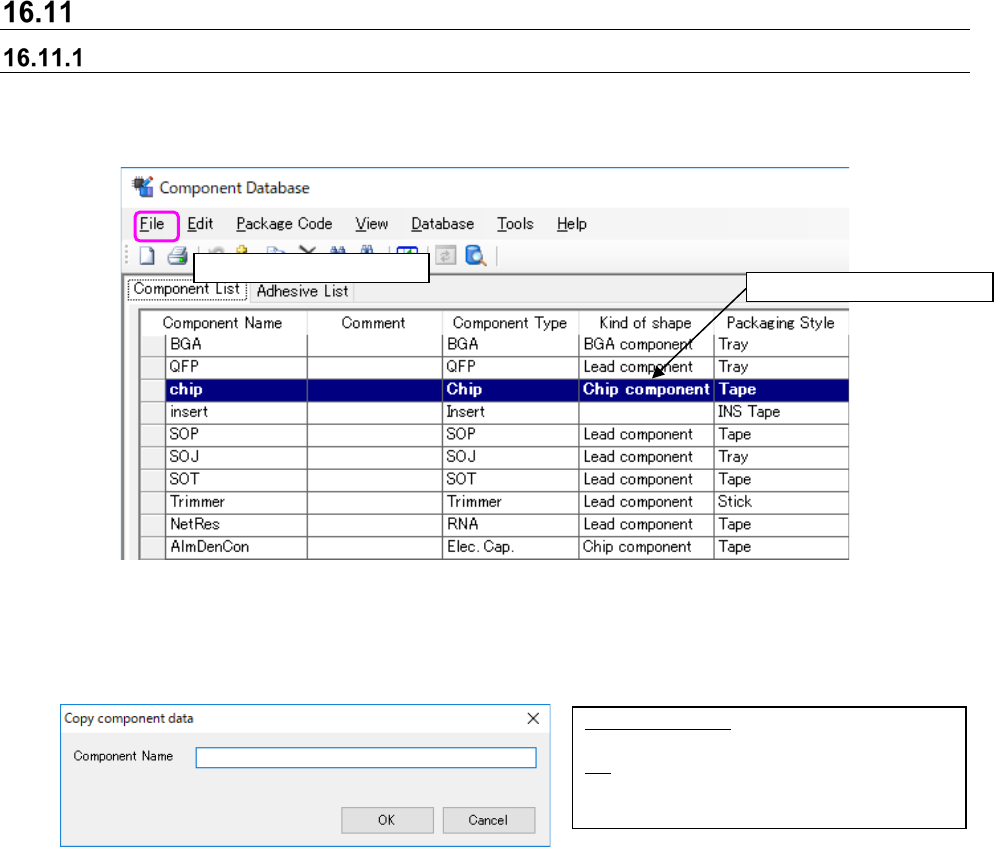The image size is (994, 847).
Task: Click the New document toolbar icon
Action: pos(147,256)
